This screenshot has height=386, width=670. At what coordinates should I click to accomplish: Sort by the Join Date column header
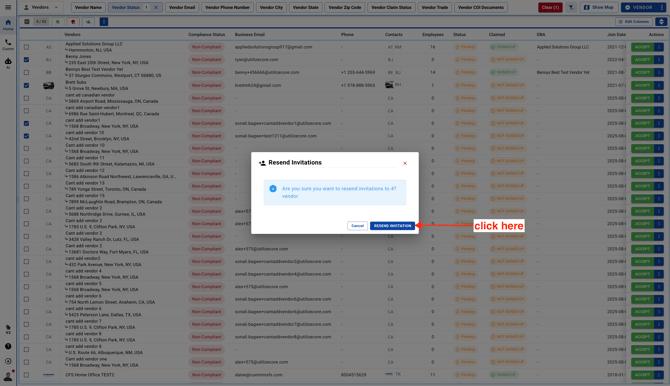(616, 35)
